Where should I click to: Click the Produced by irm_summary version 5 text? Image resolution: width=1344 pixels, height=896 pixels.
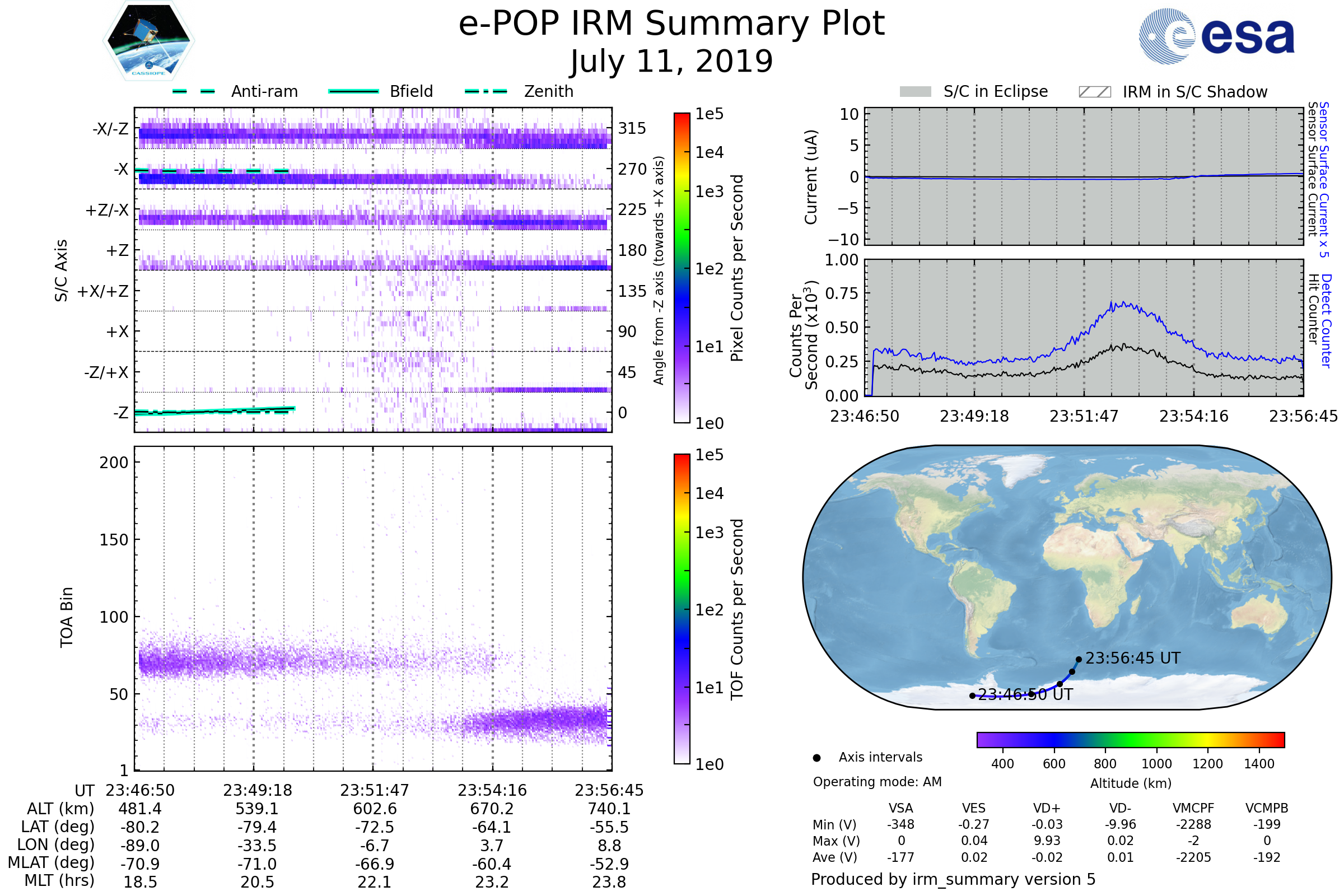[x=953, y=879]
